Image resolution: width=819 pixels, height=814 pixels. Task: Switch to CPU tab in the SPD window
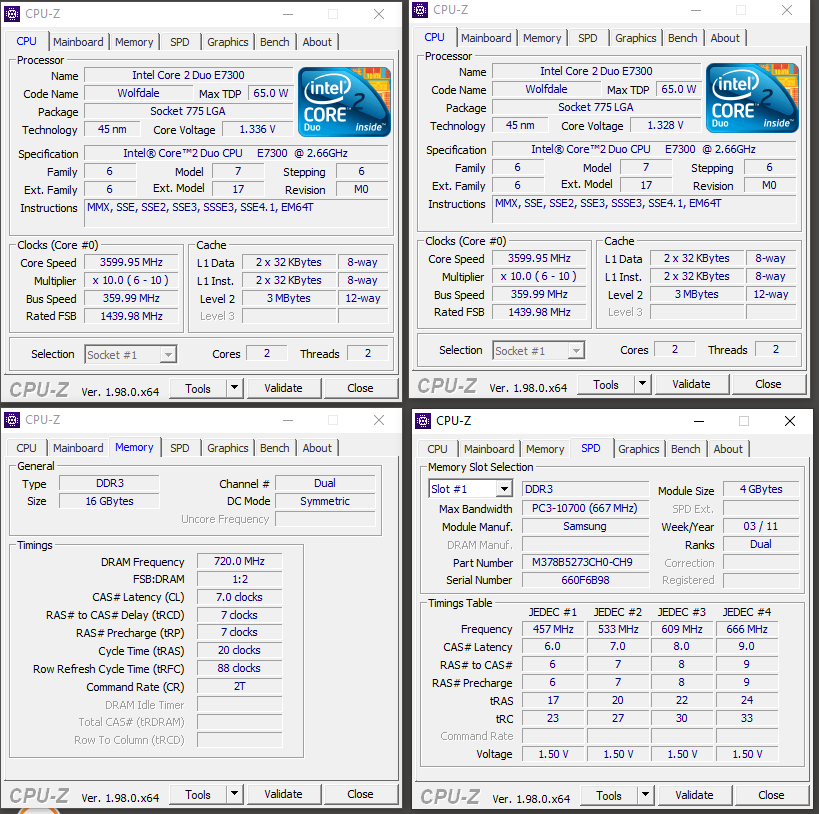tap(437, 449)
